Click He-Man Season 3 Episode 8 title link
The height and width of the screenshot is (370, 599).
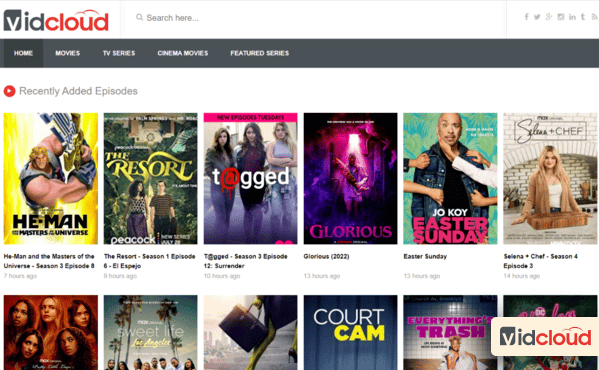[x=49, y=261]
